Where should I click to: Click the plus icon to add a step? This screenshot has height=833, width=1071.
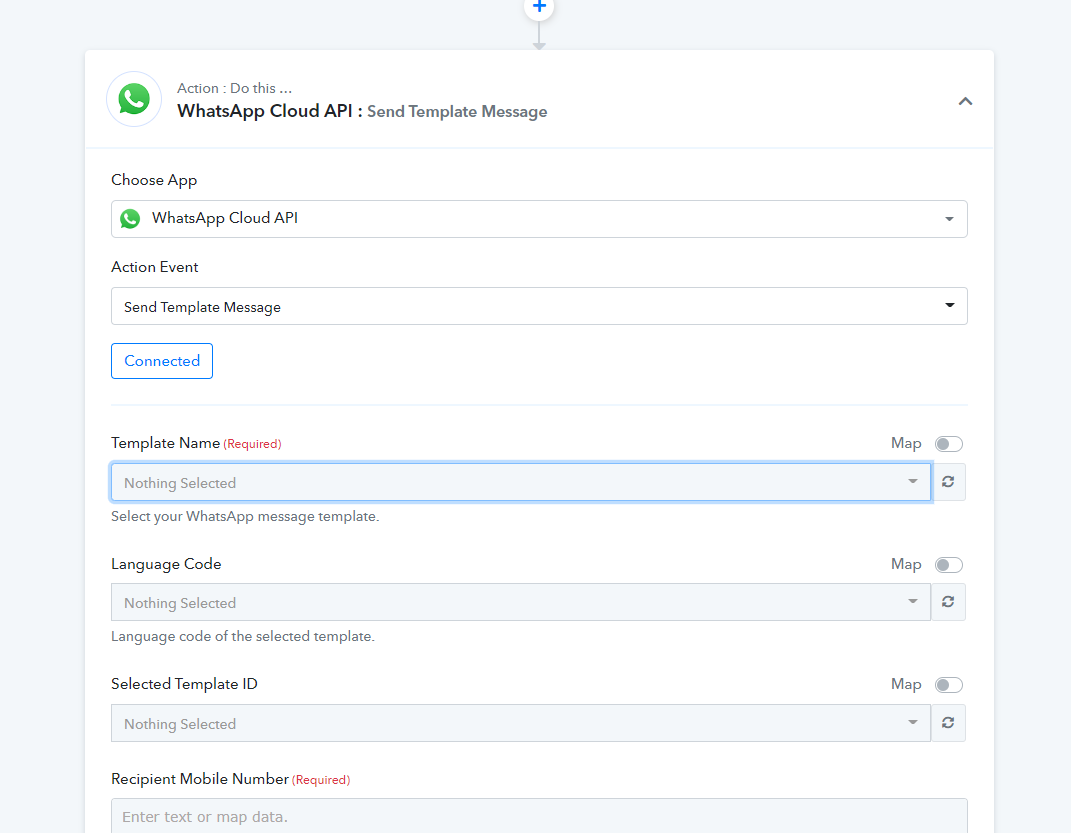(539, 7)
